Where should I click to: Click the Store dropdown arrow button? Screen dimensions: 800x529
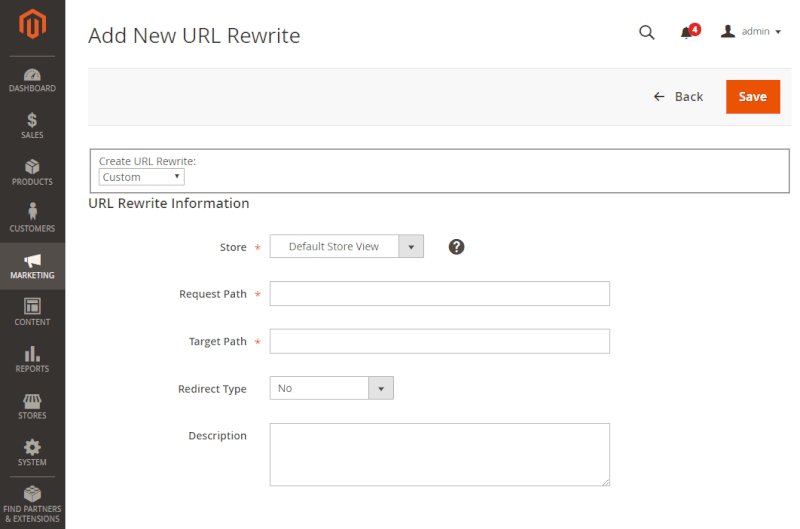pyautogui.click(x=411, y=246)
